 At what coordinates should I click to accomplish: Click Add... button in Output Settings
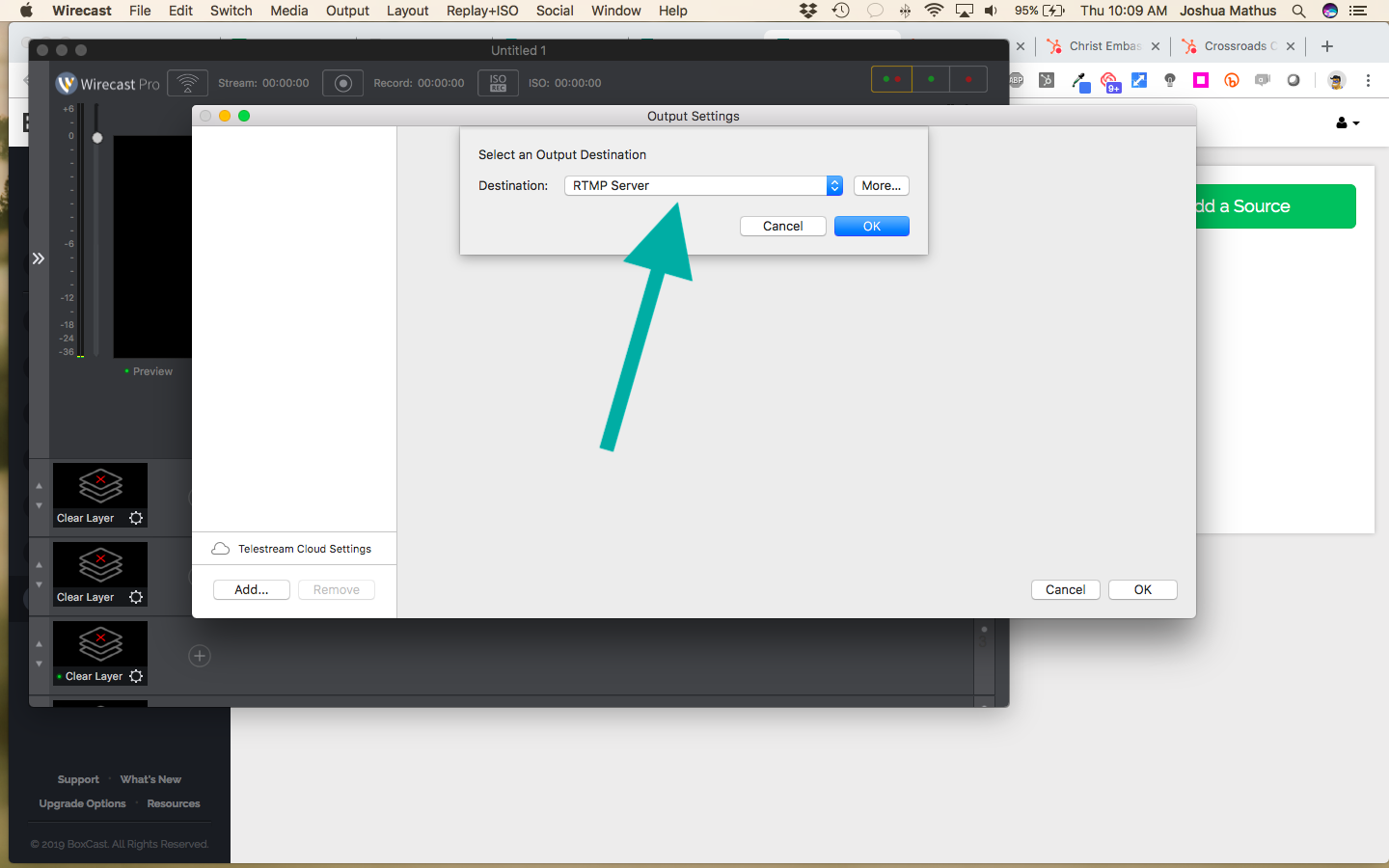click(251, 590)
